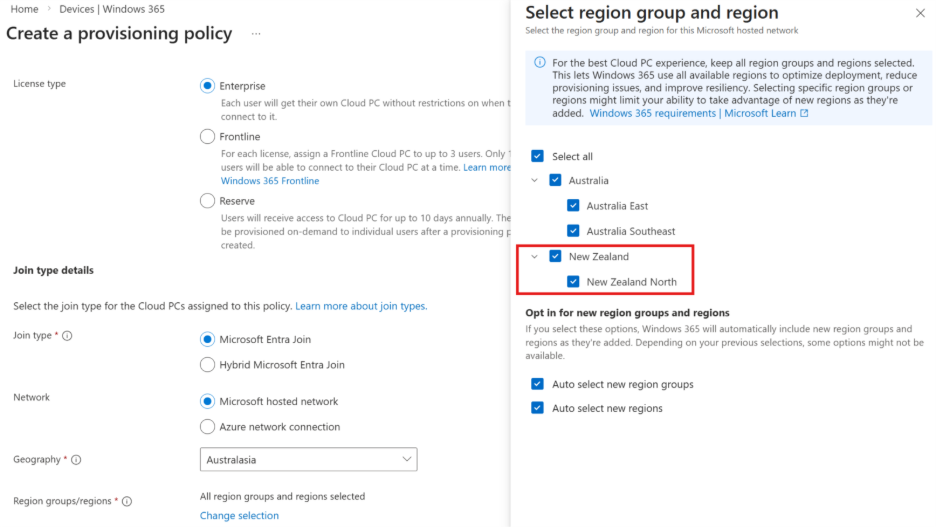Click the blue info icon in the banner
Viewport: 936px width, 528px height.
540,62
